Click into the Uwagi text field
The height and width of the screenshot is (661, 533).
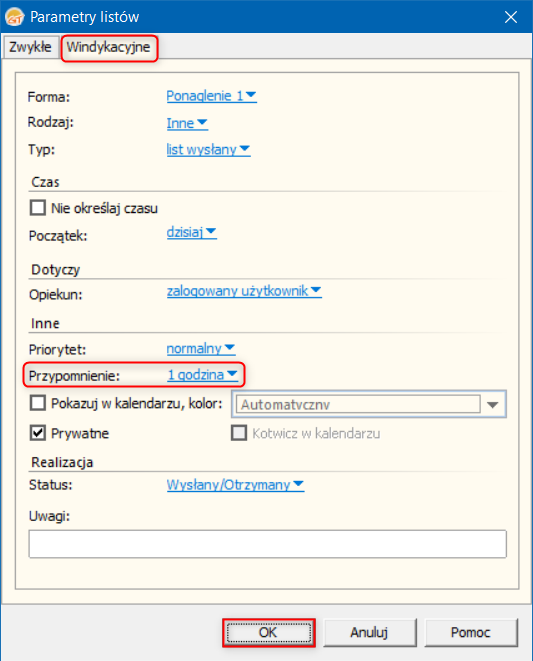267,544
